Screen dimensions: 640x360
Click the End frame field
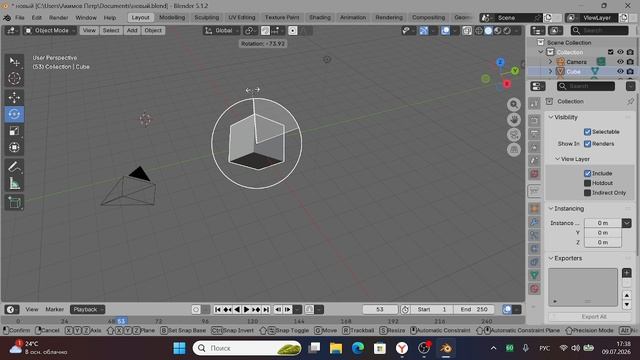pos(474,310)
